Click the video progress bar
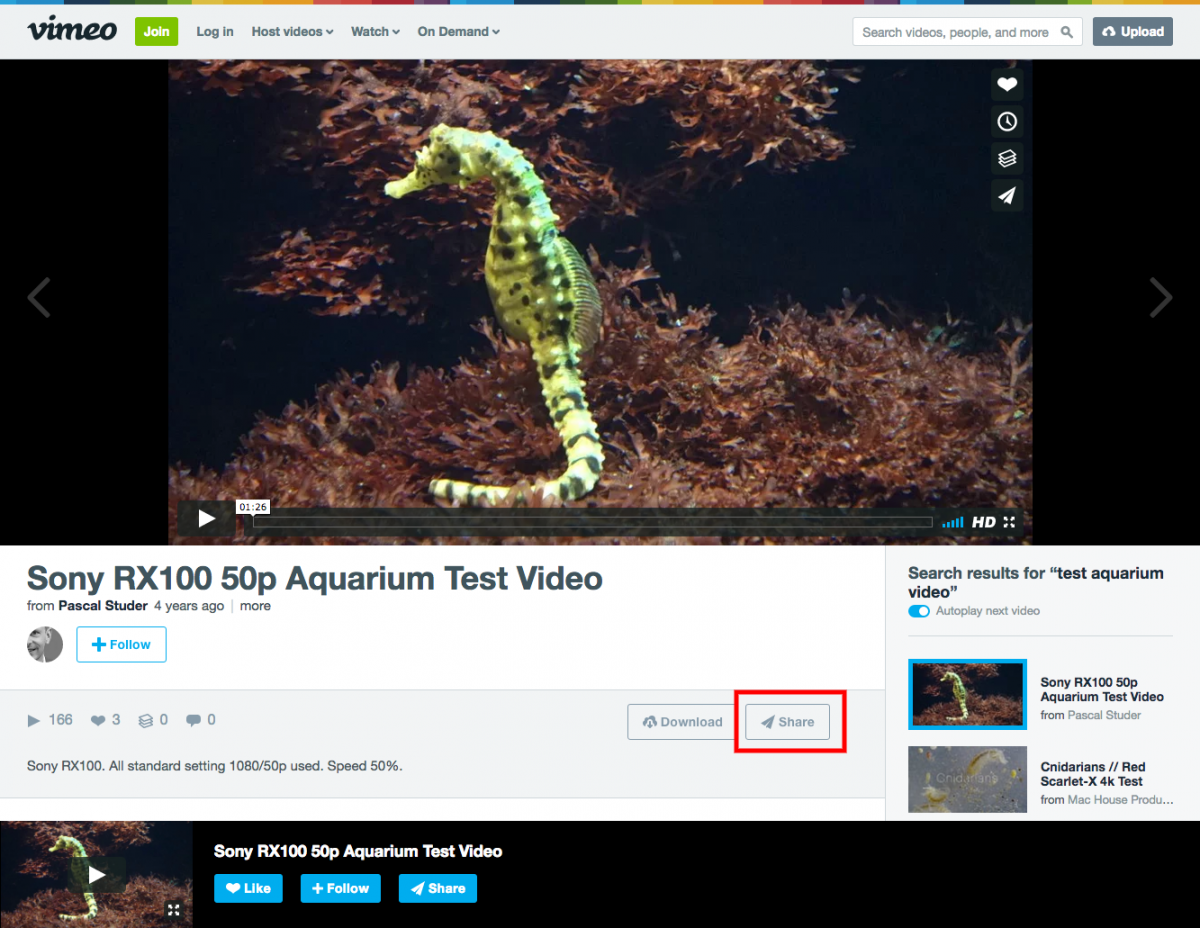 593,522
